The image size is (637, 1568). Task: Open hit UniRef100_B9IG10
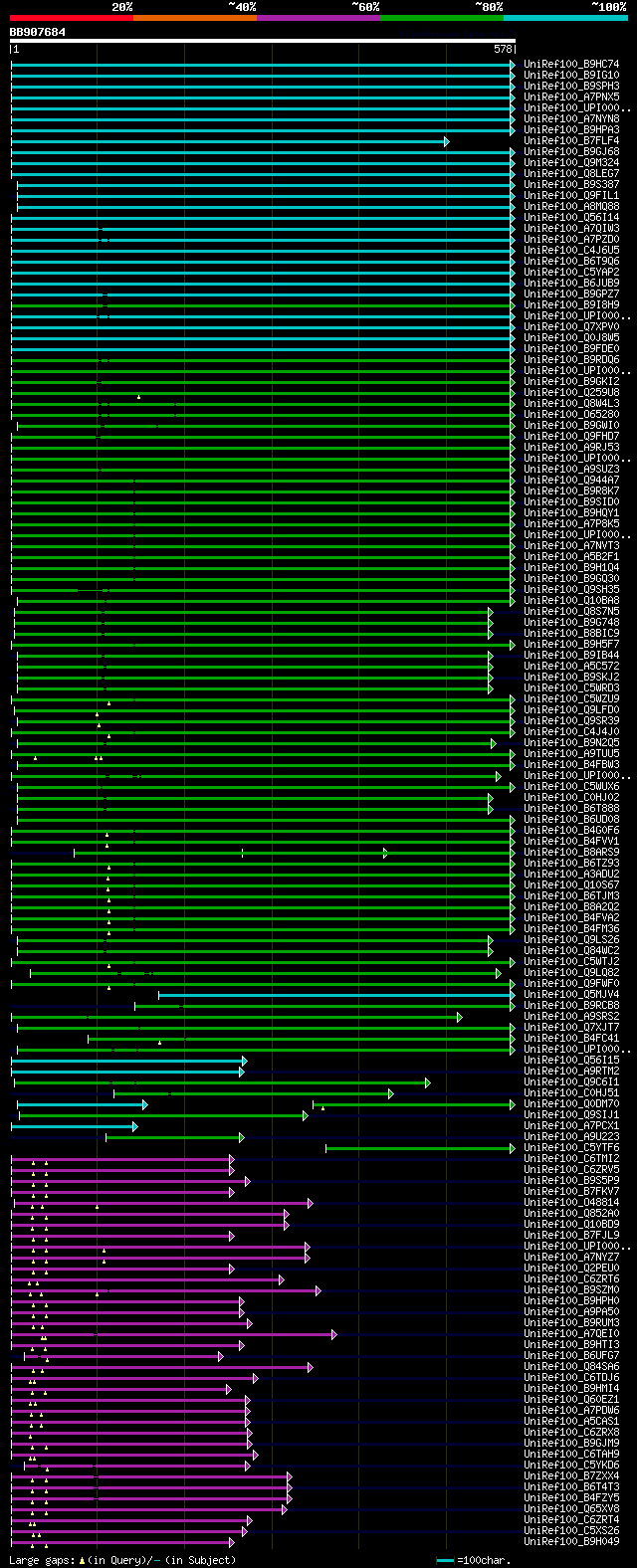[571, 76]
